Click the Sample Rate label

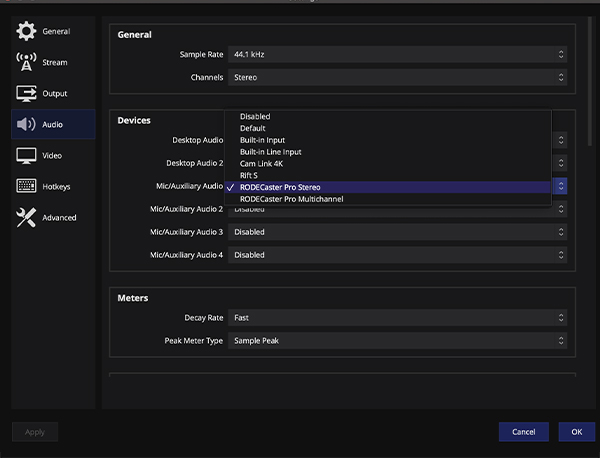coord(201,54)
